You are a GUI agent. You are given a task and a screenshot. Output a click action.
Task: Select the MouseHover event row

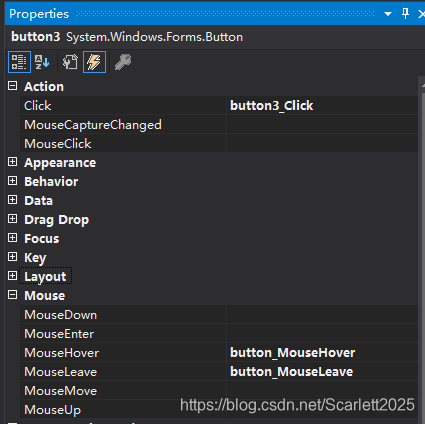pyautogui.click(x=219, y=353)
